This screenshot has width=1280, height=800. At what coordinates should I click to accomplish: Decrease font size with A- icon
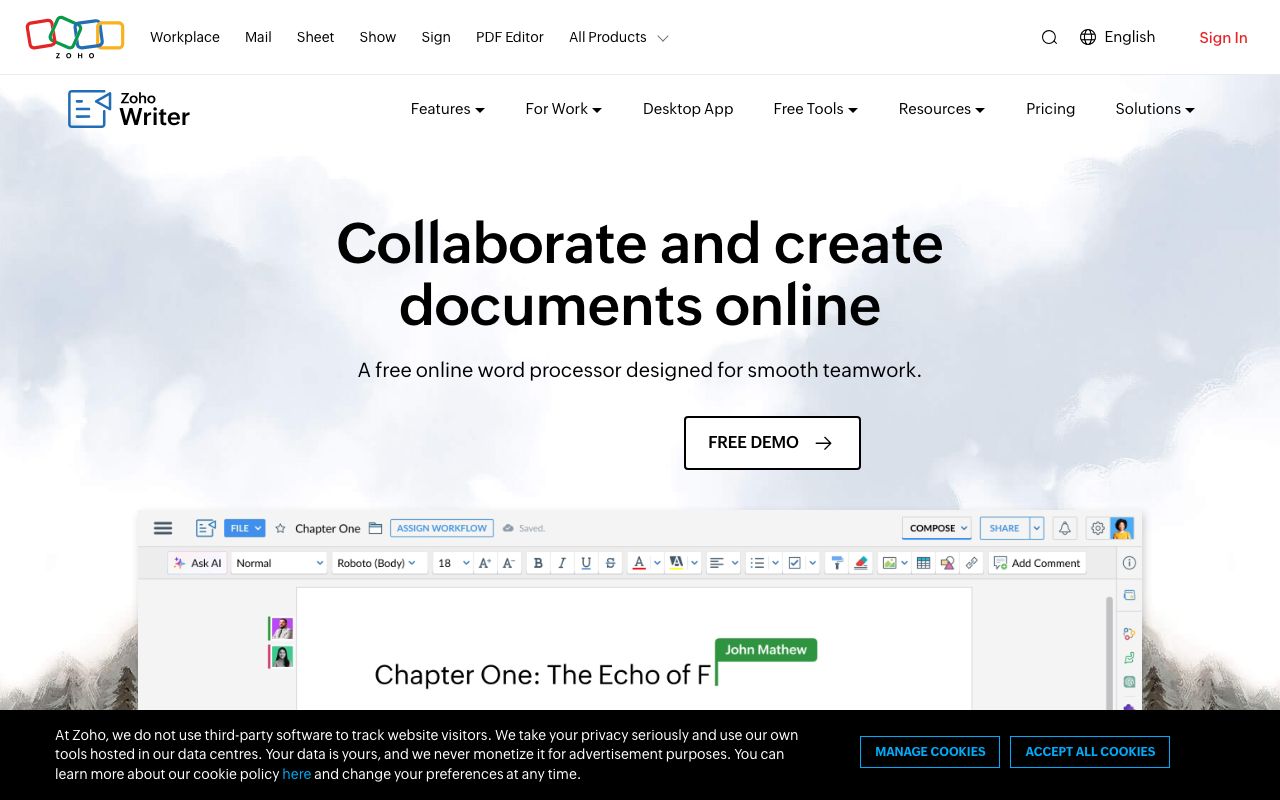tap(509, 563)
